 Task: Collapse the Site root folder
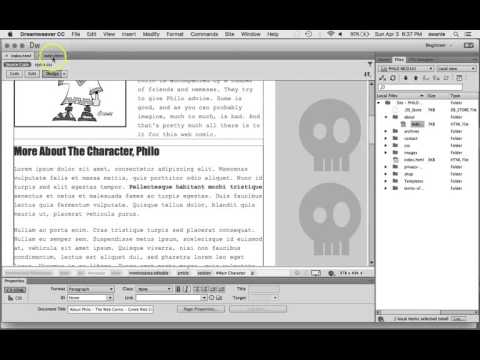[x=379, y=103]
